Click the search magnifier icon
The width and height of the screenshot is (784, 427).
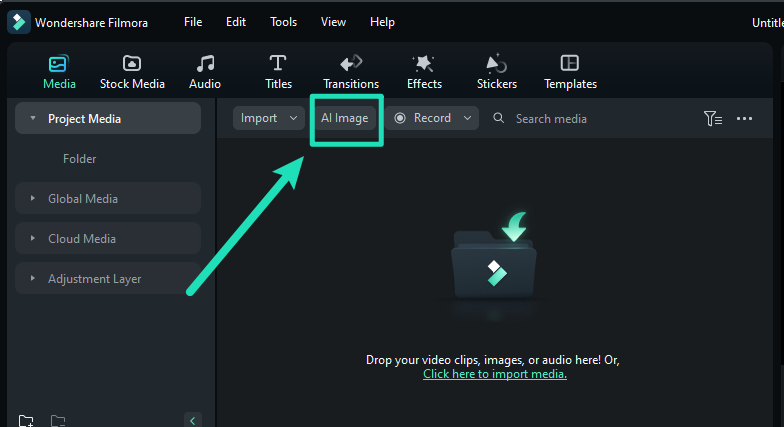tap(498, 118)
